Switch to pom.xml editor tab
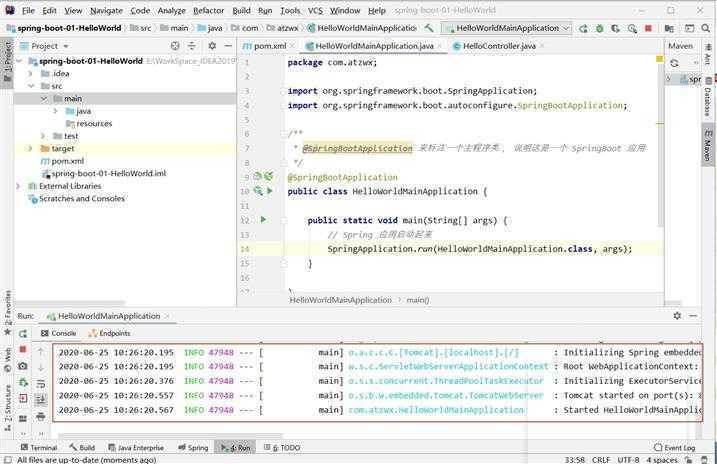 (x=270, y=46)
